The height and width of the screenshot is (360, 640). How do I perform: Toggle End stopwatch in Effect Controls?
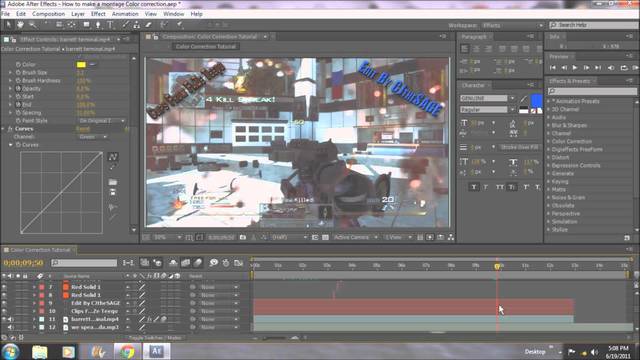(x=18, y=104)
